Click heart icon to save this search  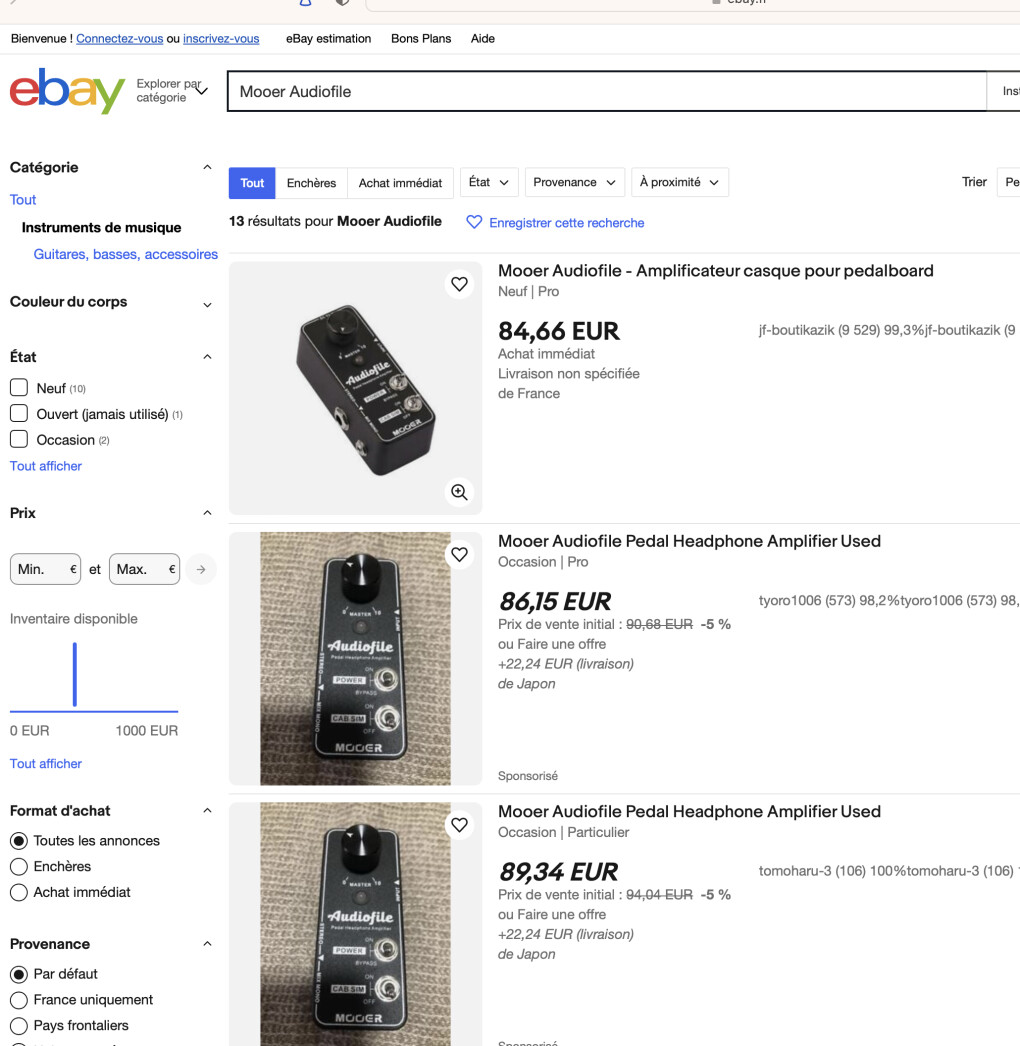[x=474, y=222]
